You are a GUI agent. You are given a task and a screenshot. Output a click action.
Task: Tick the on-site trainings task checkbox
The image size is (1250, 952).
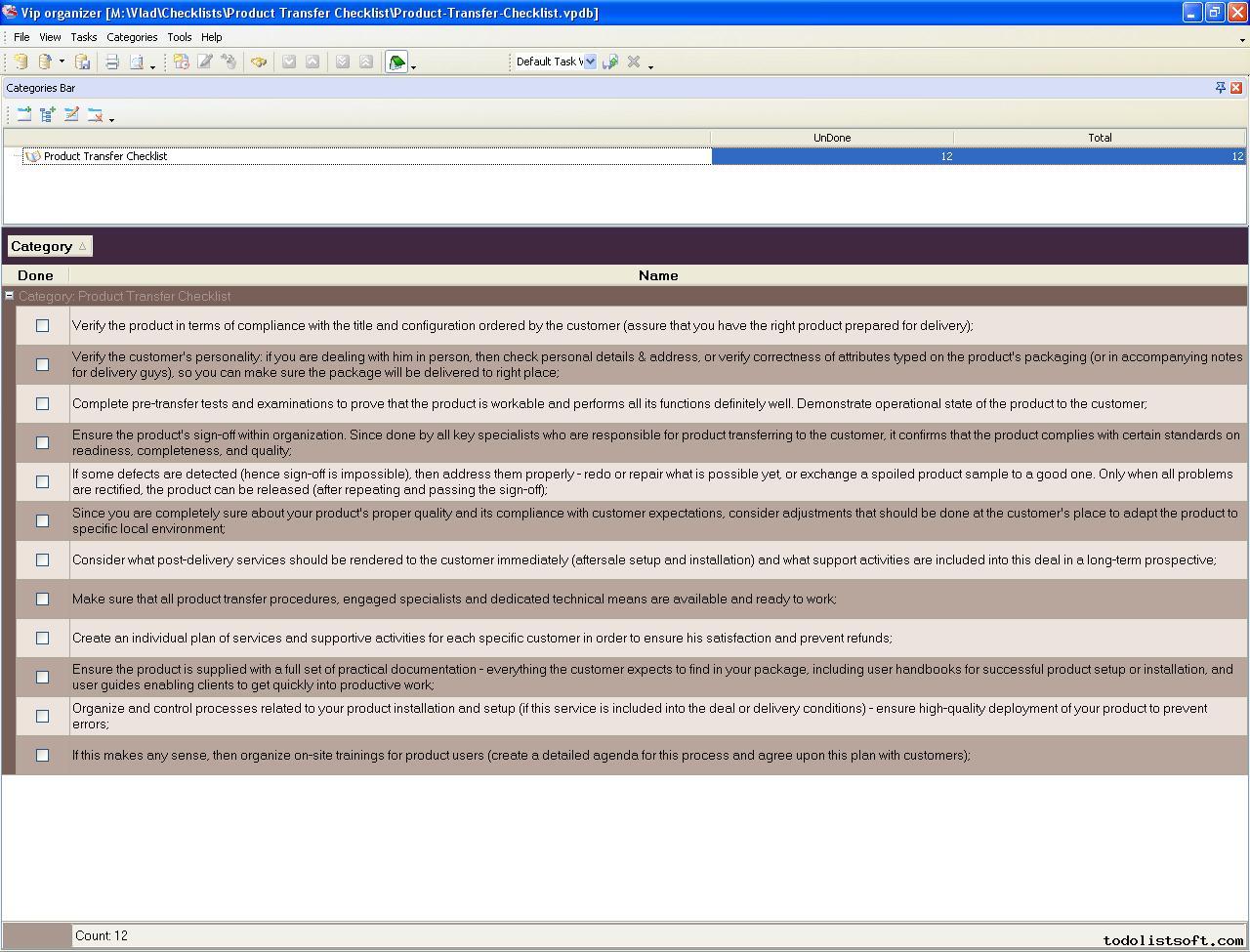click(42, 756)
